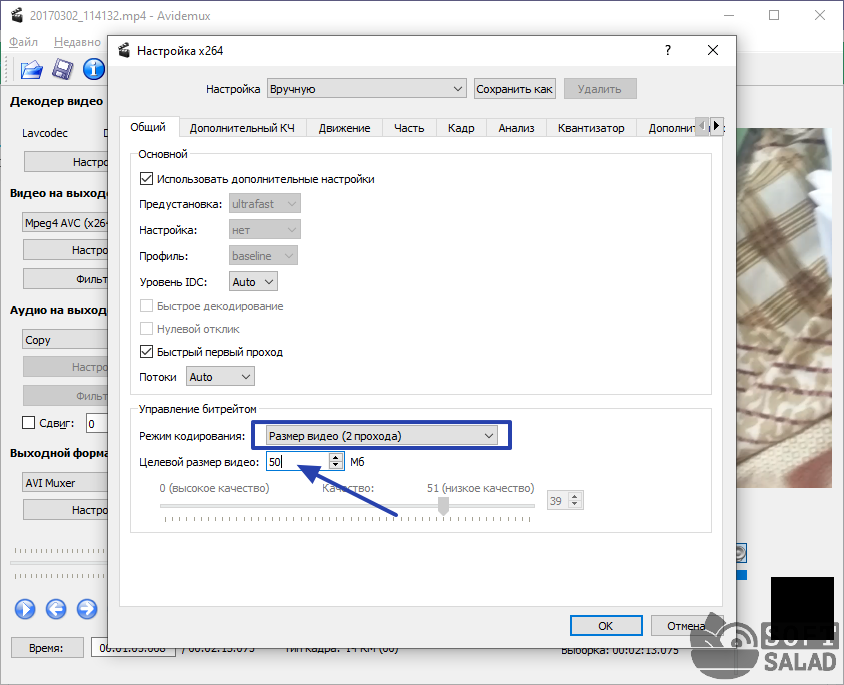The height and width of the screenshot is (685, 844).
Task: Open the Предустановка ultrafast dropdown
Action: tap(264, 204)
